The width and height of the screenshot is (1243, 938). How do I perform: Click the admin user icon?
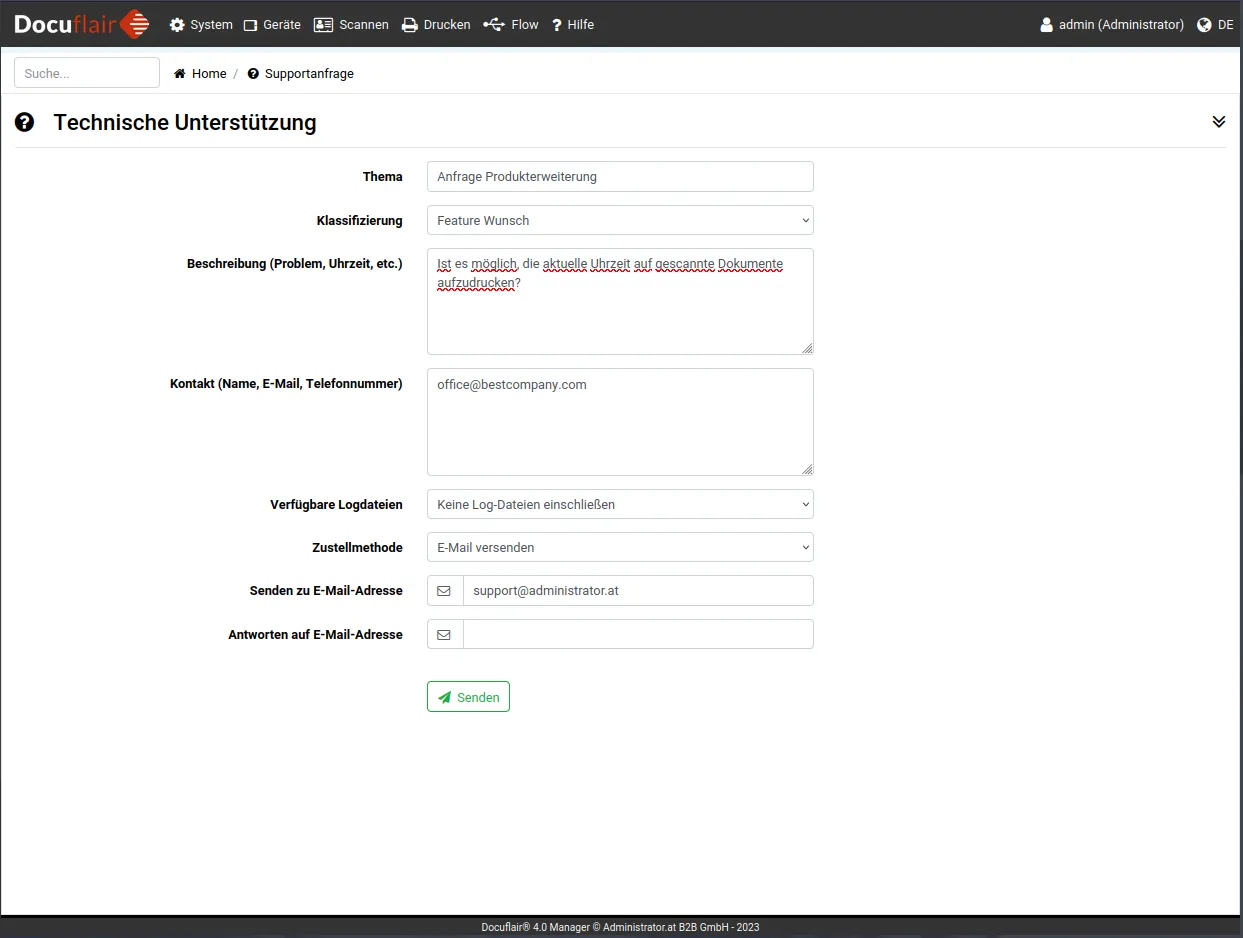[1046, 25]
